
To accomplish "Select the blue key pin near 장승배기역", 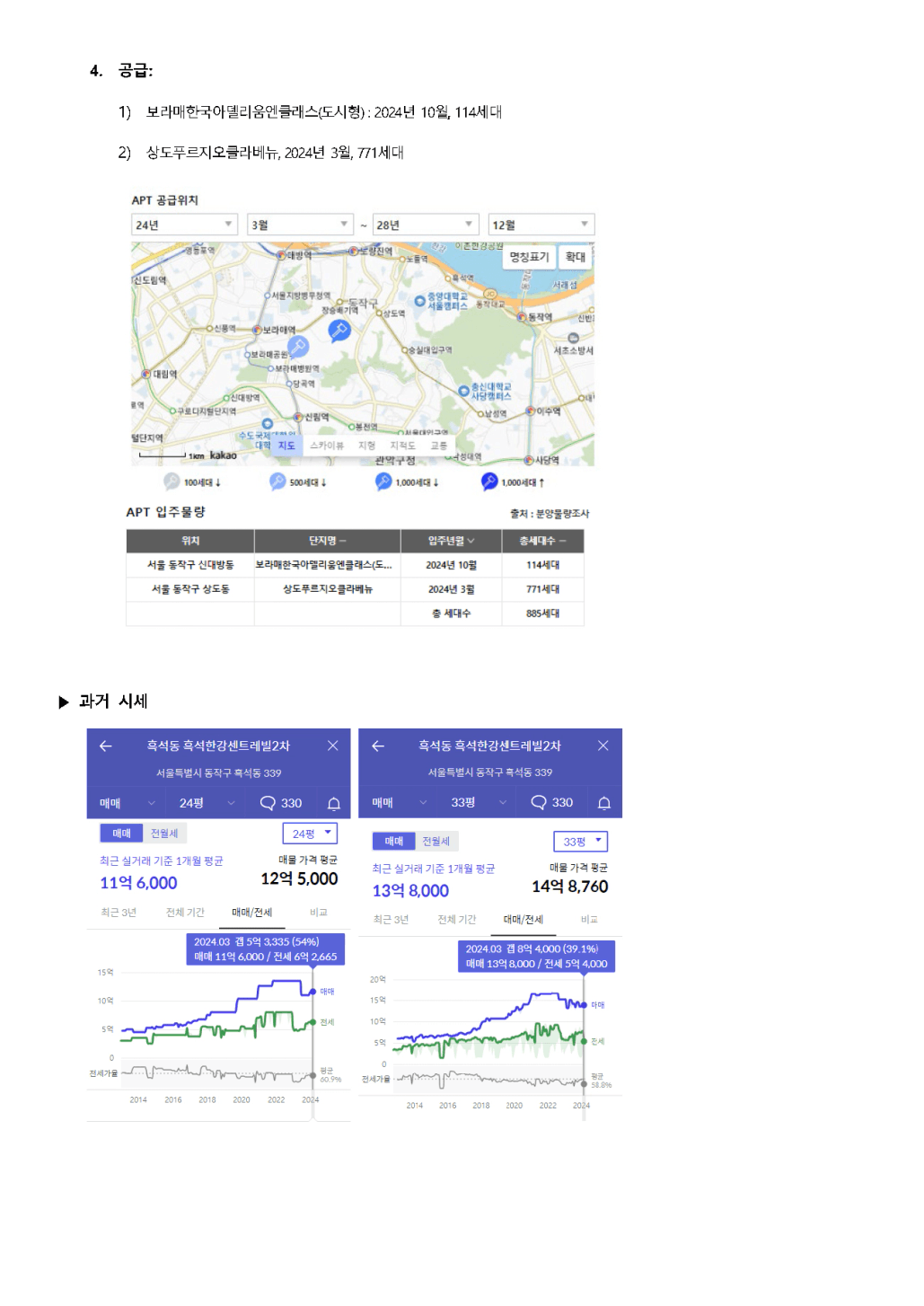I will (339, 331).
